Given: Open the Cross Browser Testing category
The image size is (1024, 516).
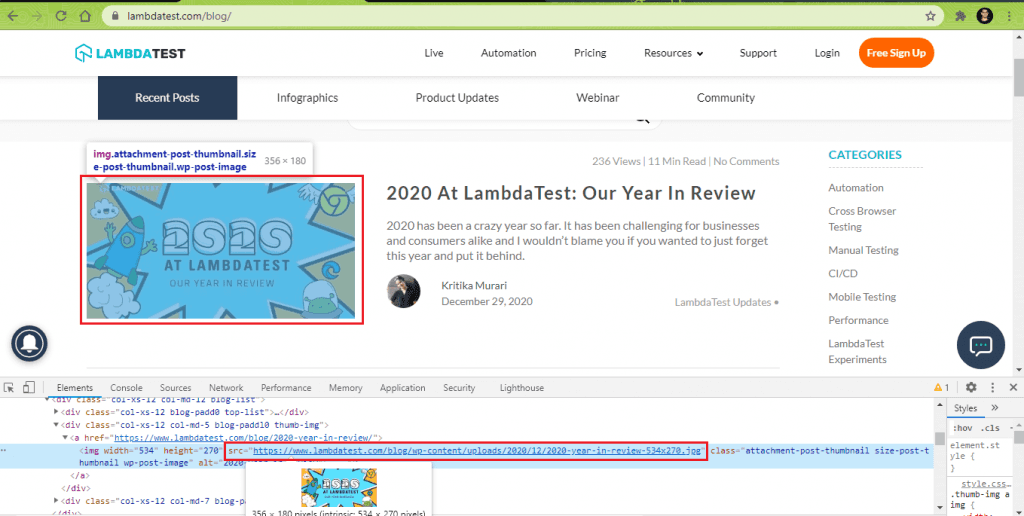Looking at the screenshot, I should tap(862, 219).
